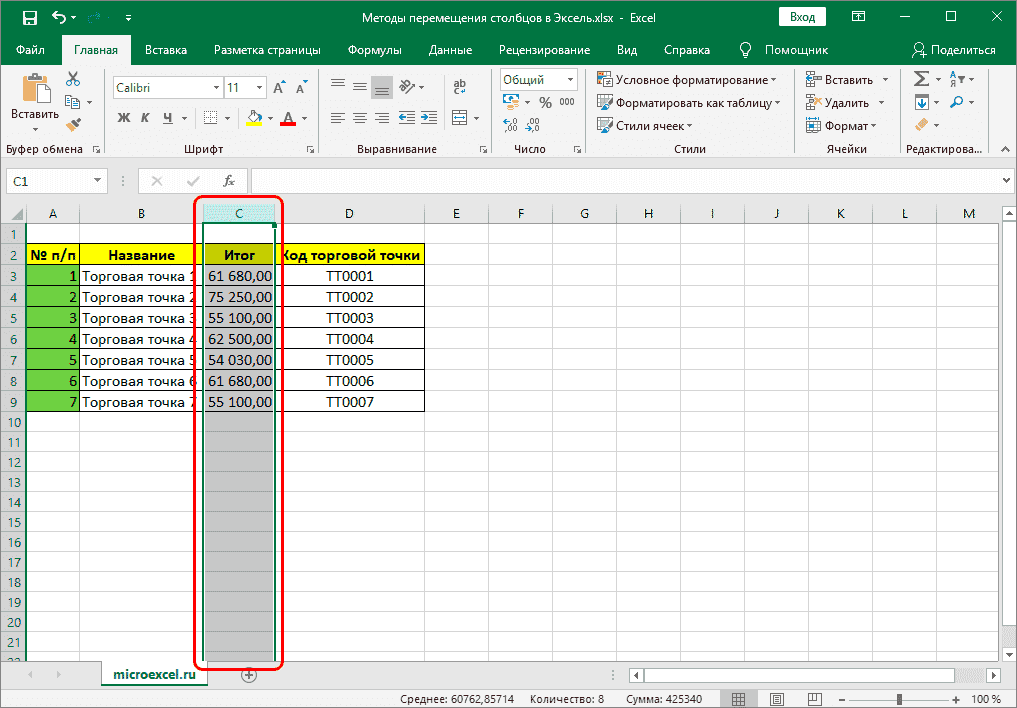
Task: Apply underline with the Ч icon
Action: [168, 118]
